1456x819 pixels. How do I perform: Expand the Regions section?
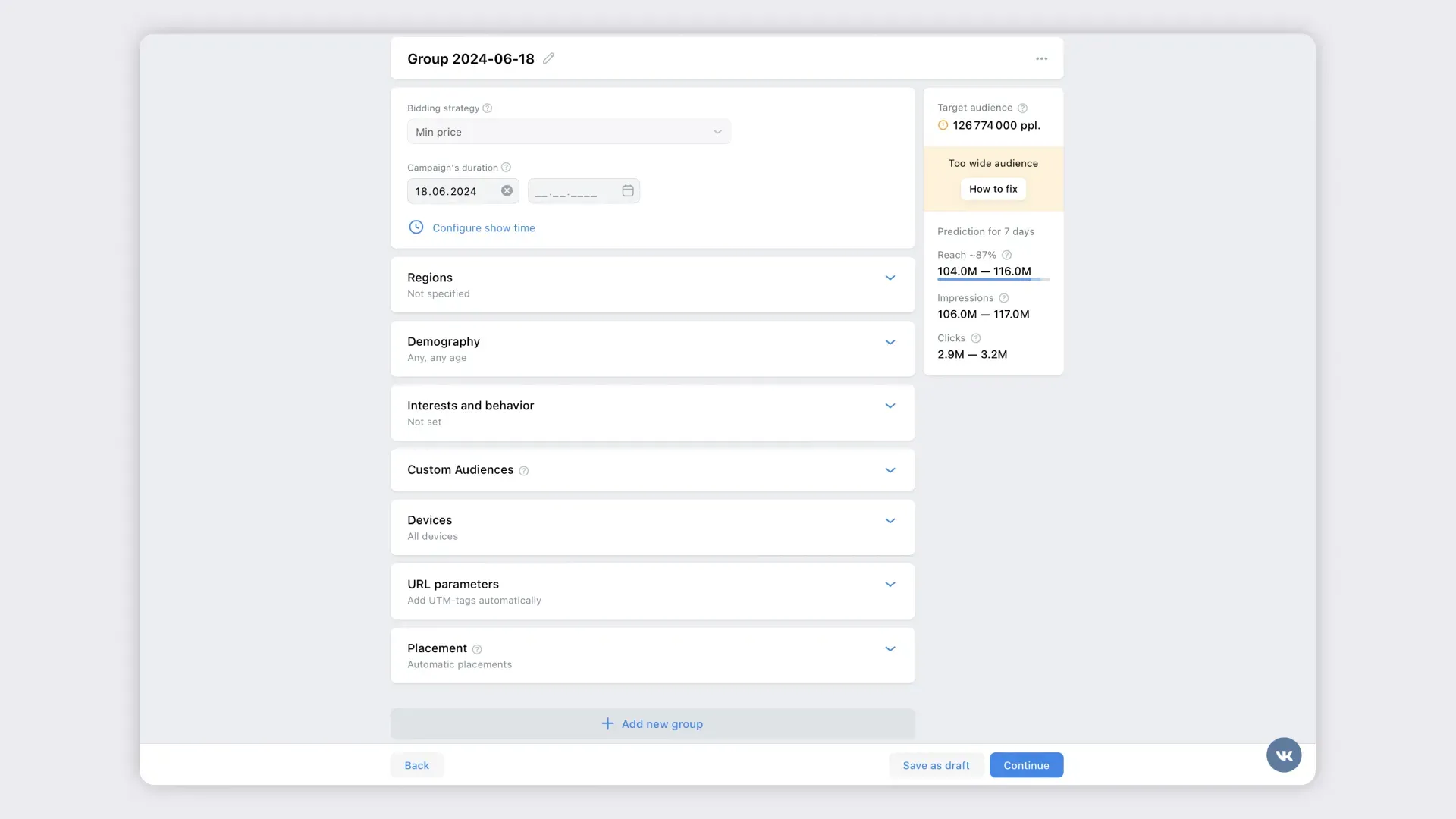coord(890,278)
